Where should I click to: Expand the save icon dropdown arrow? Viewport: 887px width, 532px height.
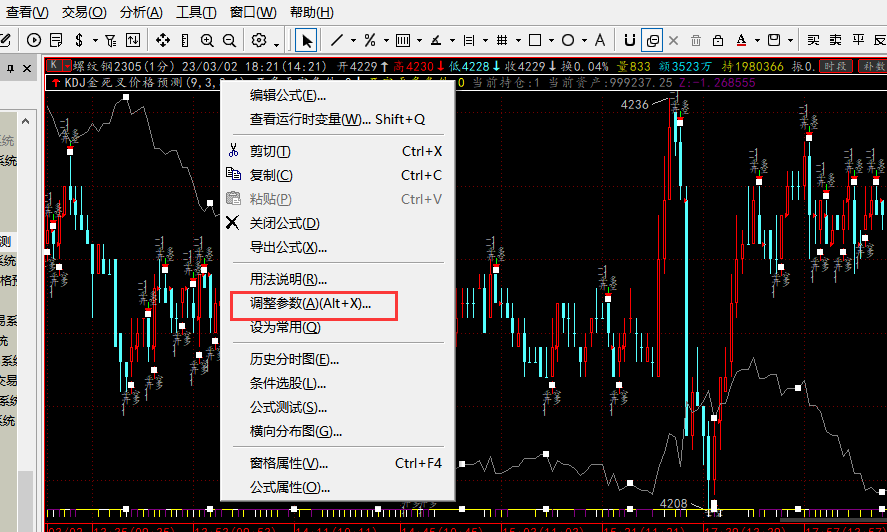point(790,41)
